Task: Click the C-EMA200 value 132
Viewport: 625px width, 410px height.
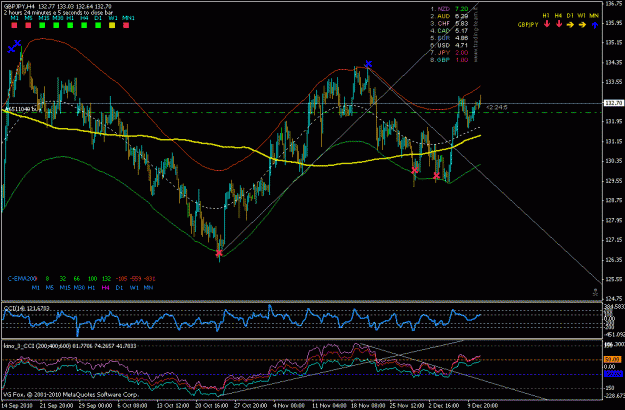Action: [x=106, y=279]
